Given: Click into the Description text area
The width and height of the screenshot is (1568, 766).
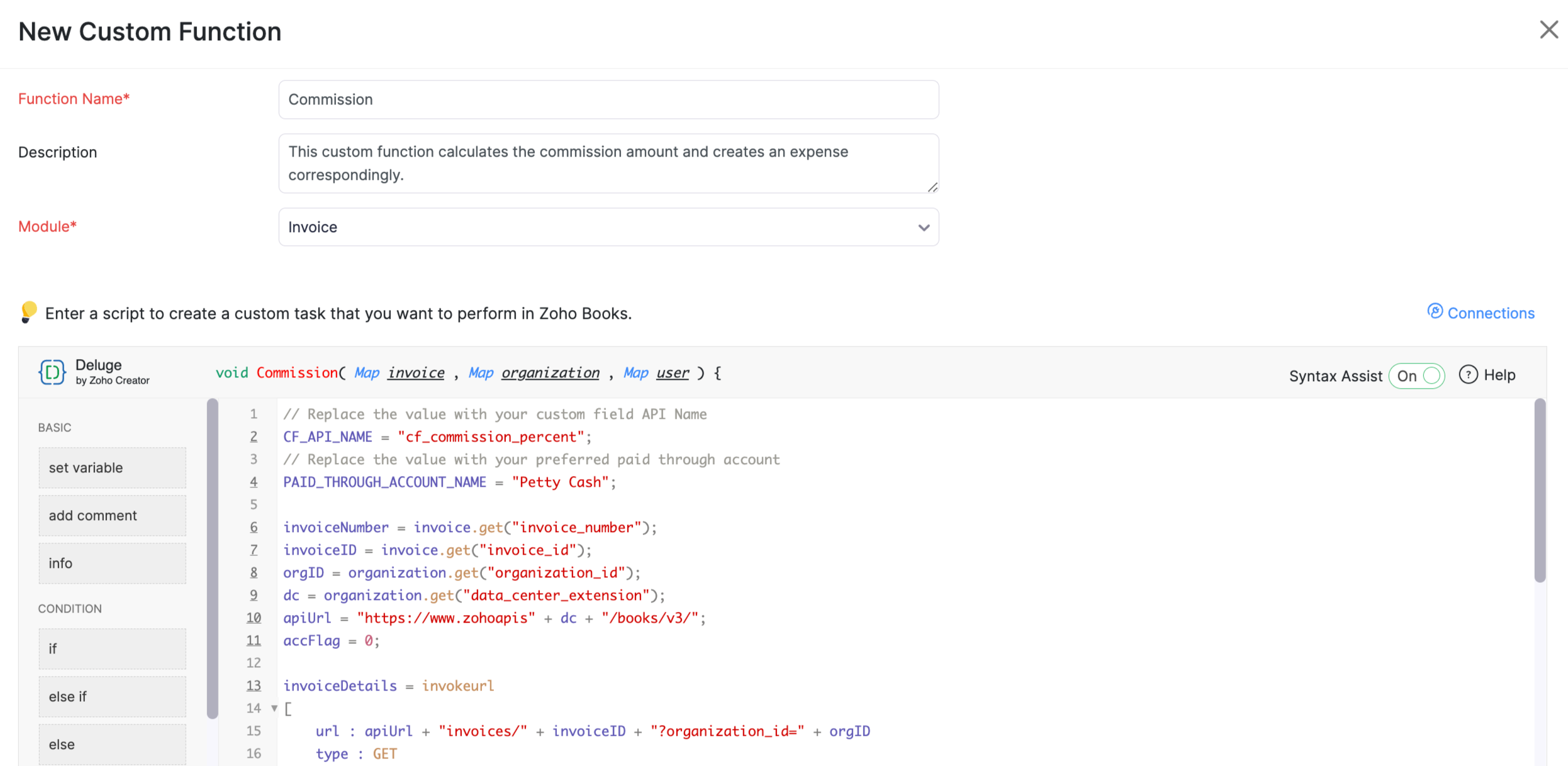Looking at the screenshot, I should point(608,164).
